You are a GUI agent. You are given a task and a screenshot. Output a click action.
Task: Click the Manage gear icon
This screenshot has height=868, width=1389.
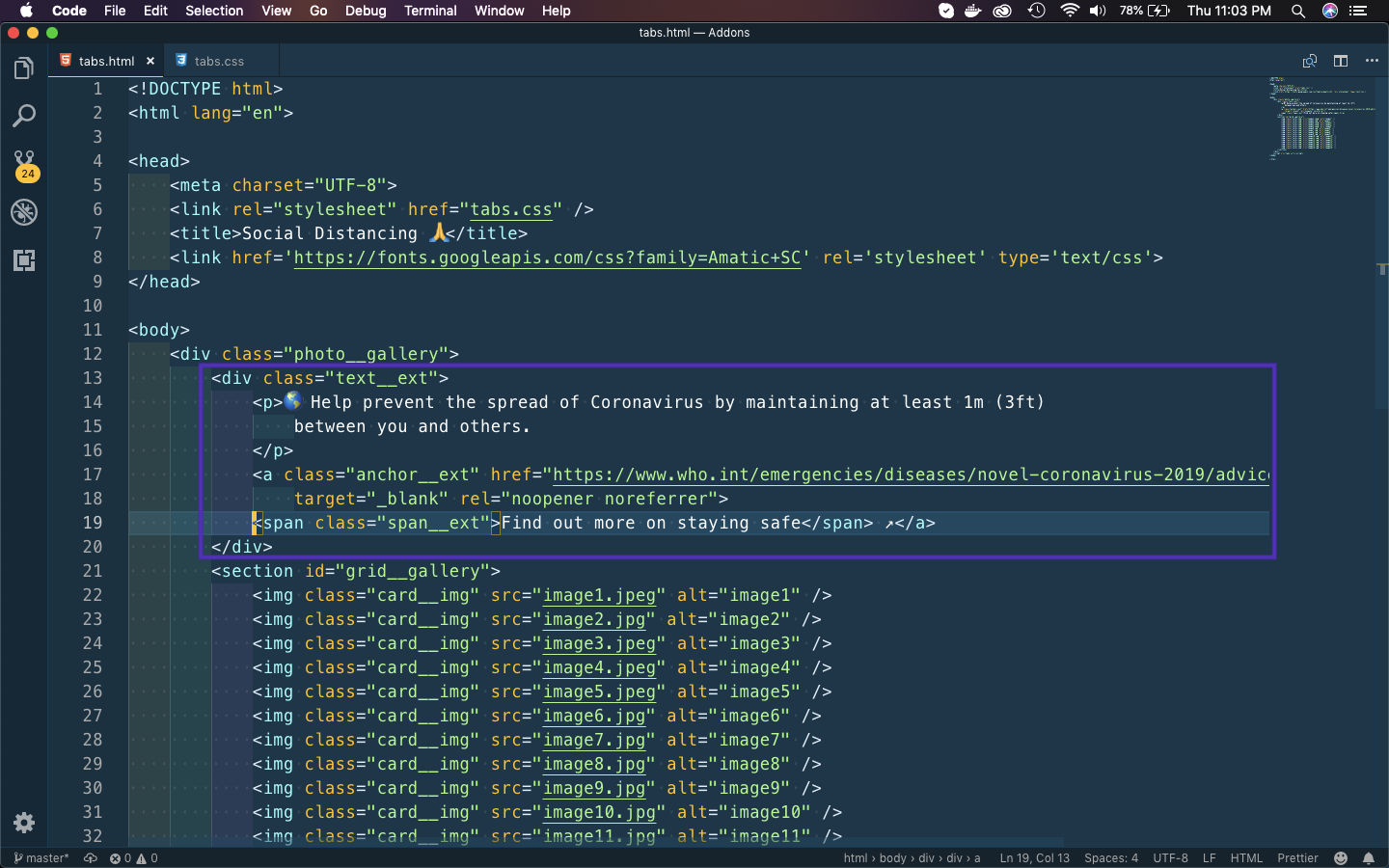(x=24, y=823)
